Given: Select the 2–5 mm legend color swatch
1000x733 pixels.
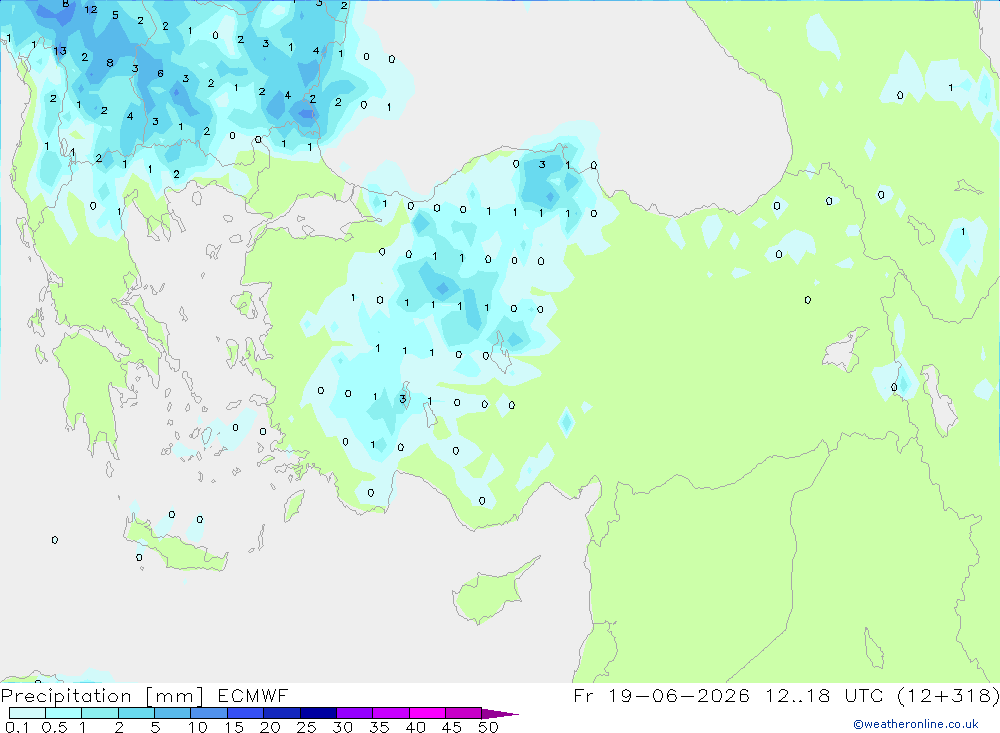Looking at the screenshot, I should (136, 713).
